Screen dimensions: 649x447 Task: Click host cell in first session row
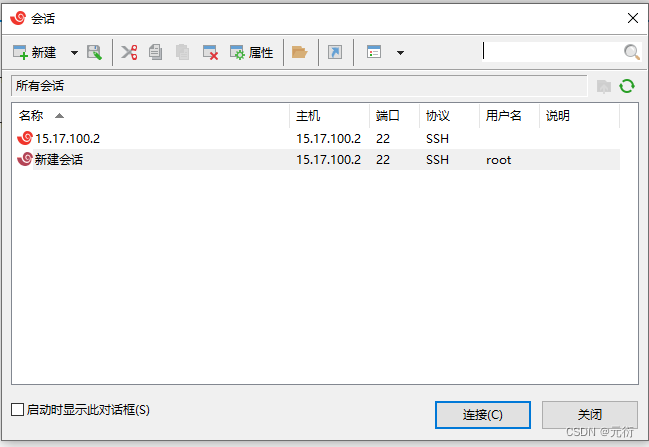pos(328,139)
